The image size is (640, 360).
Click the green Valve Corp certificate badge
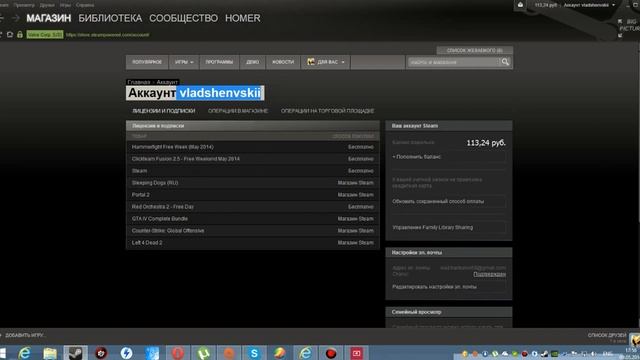tap(45, 35)
